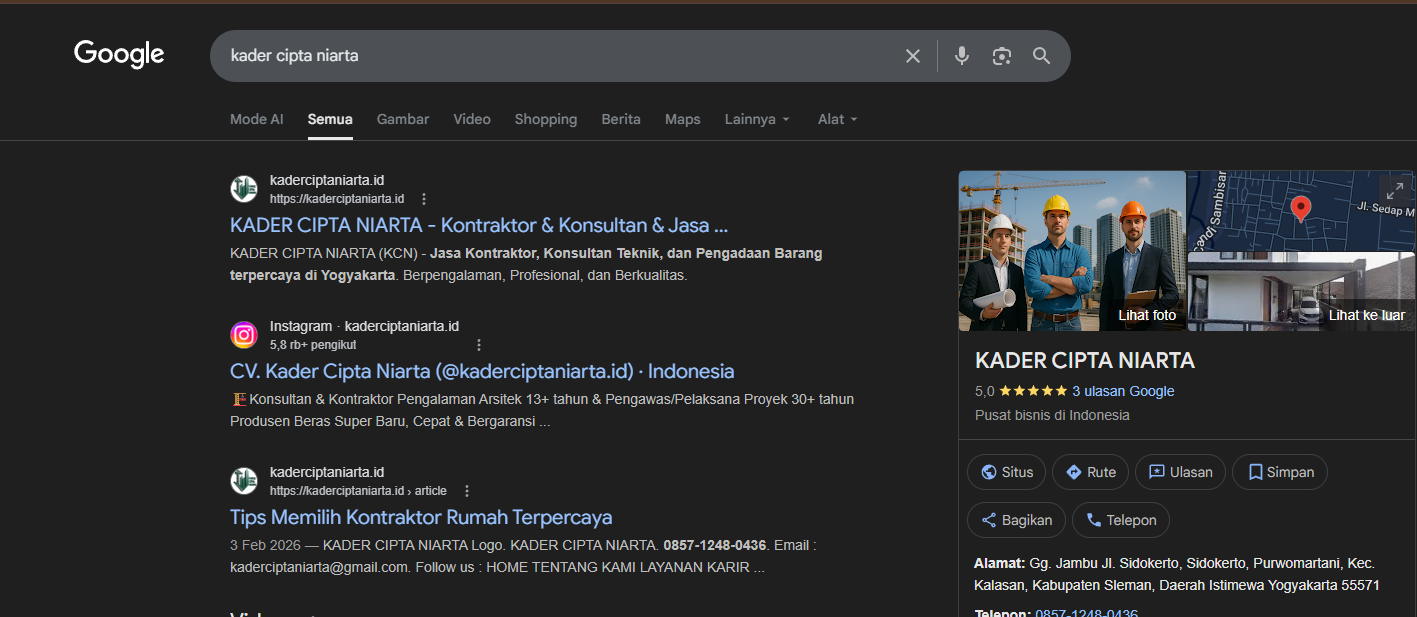Open 'KADER CIPTA NIARTA - Kontraktor & Konsultan' result
The width and height of the screenshot is (1417, 617).
[x=479, y=225]
